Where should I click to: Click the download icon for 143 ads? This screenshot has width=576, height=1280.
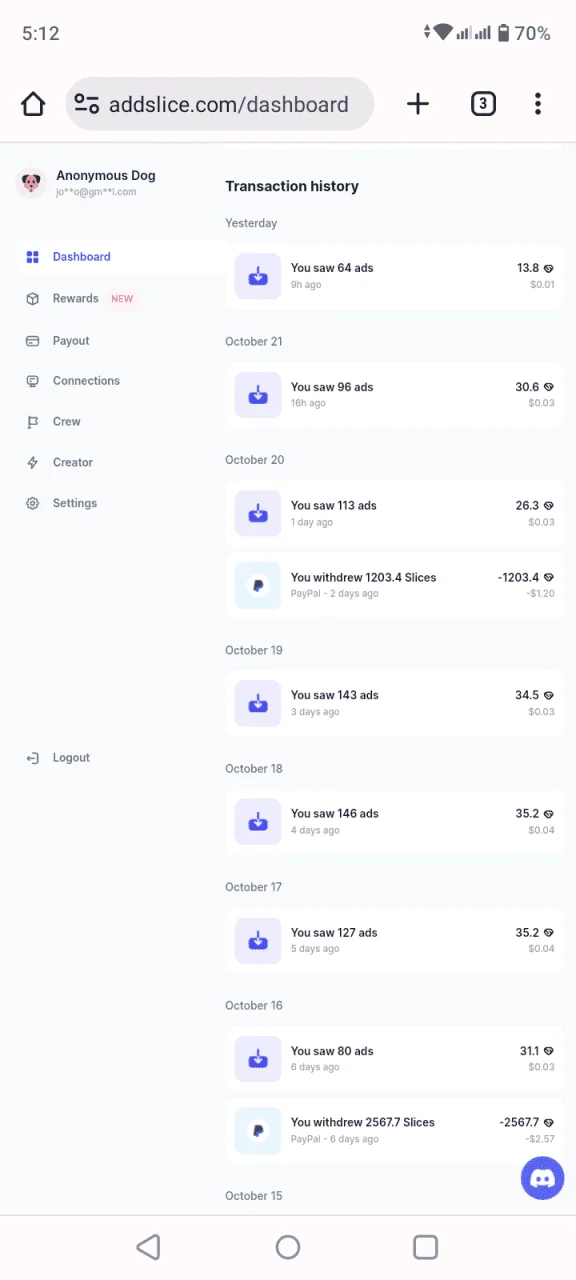pyautogui.click(x=258, y=703)
